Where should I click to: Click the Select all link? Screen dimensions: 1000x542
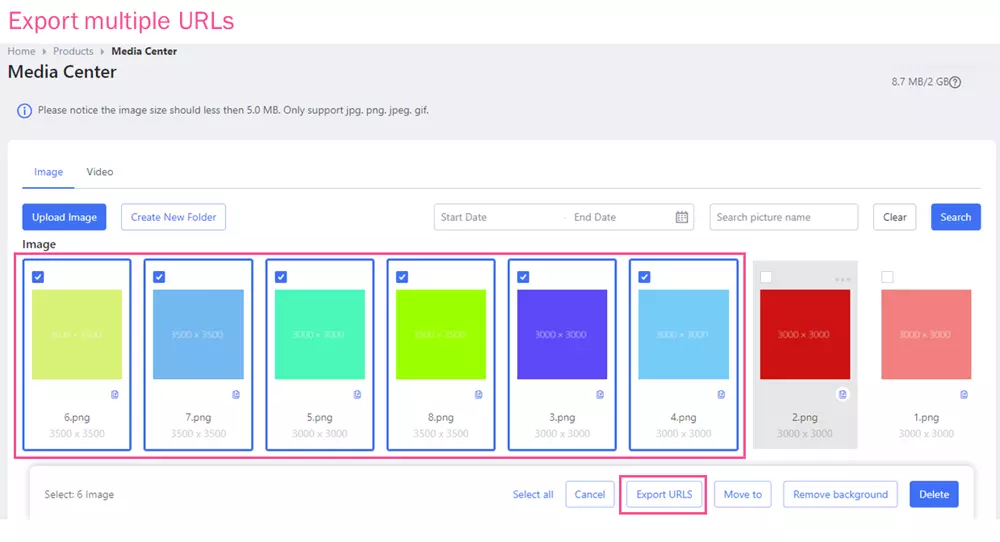click(533, 494)
